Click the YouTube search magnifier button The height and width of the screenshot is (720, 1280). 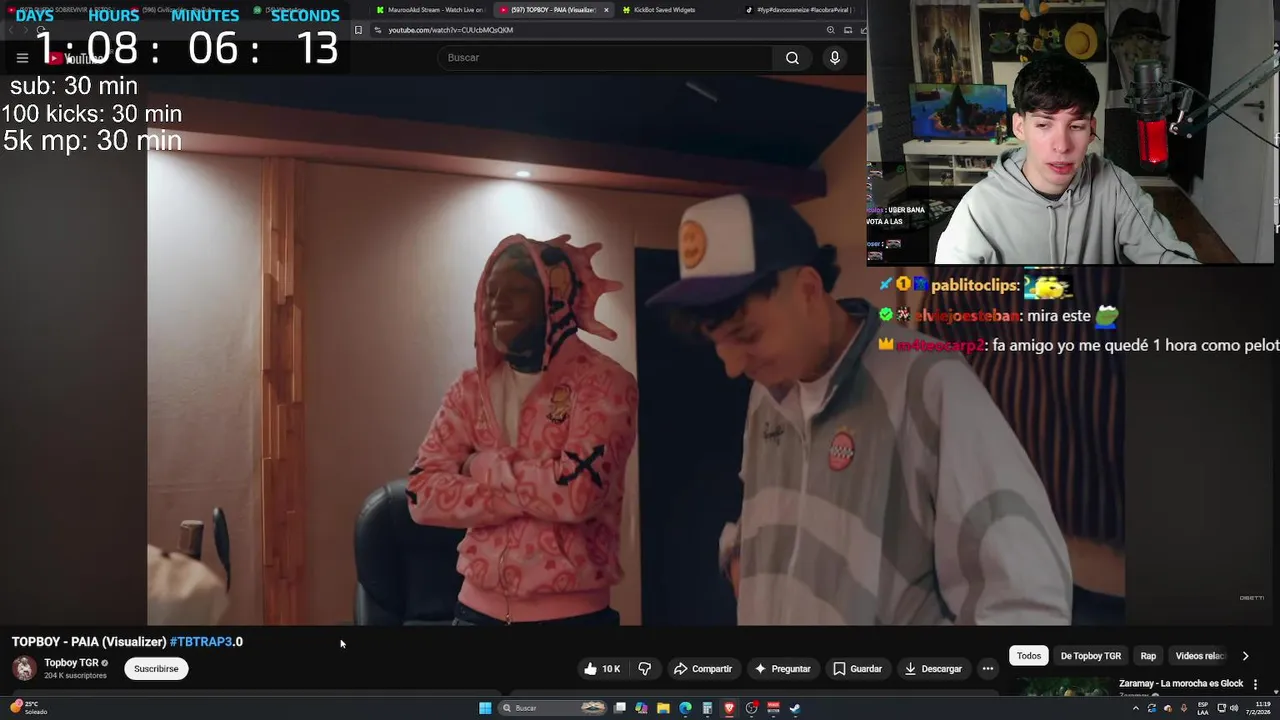792,58
